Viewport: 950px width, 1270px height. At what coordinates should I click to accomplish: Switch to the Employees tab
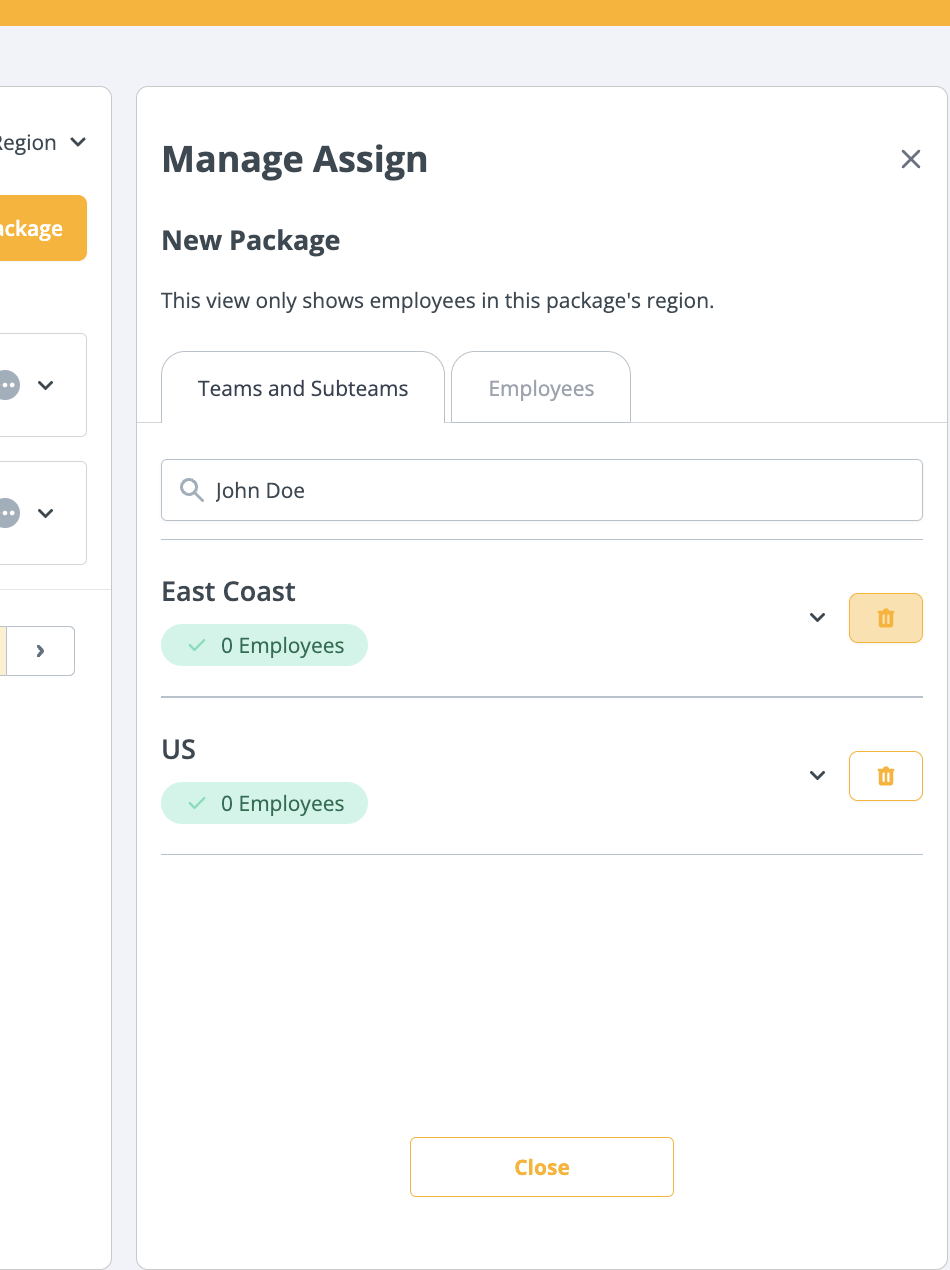(541, 389)
